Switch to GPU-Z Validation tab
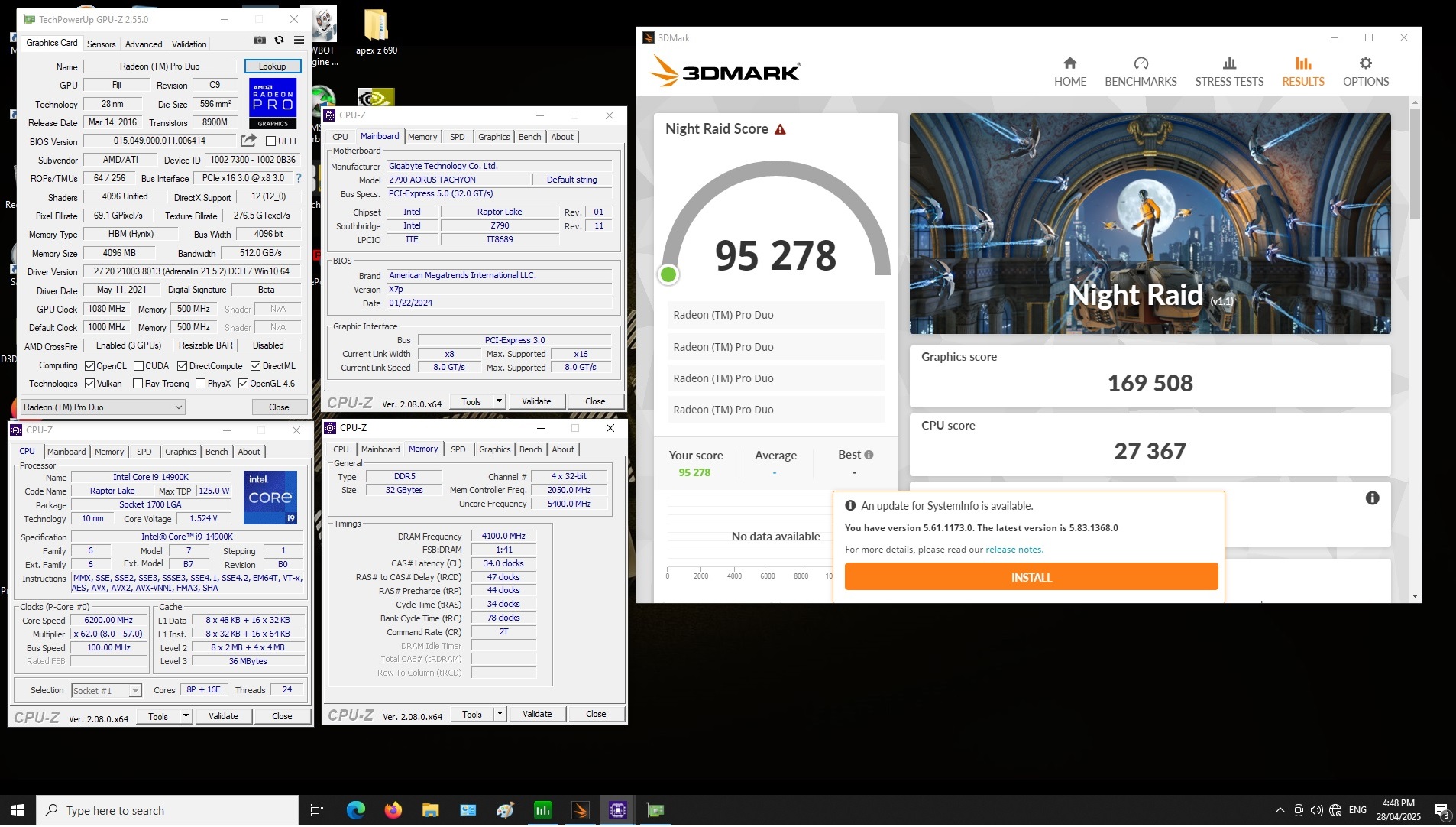This screenshot has width=1456, height=827. [x=189, y=45]
